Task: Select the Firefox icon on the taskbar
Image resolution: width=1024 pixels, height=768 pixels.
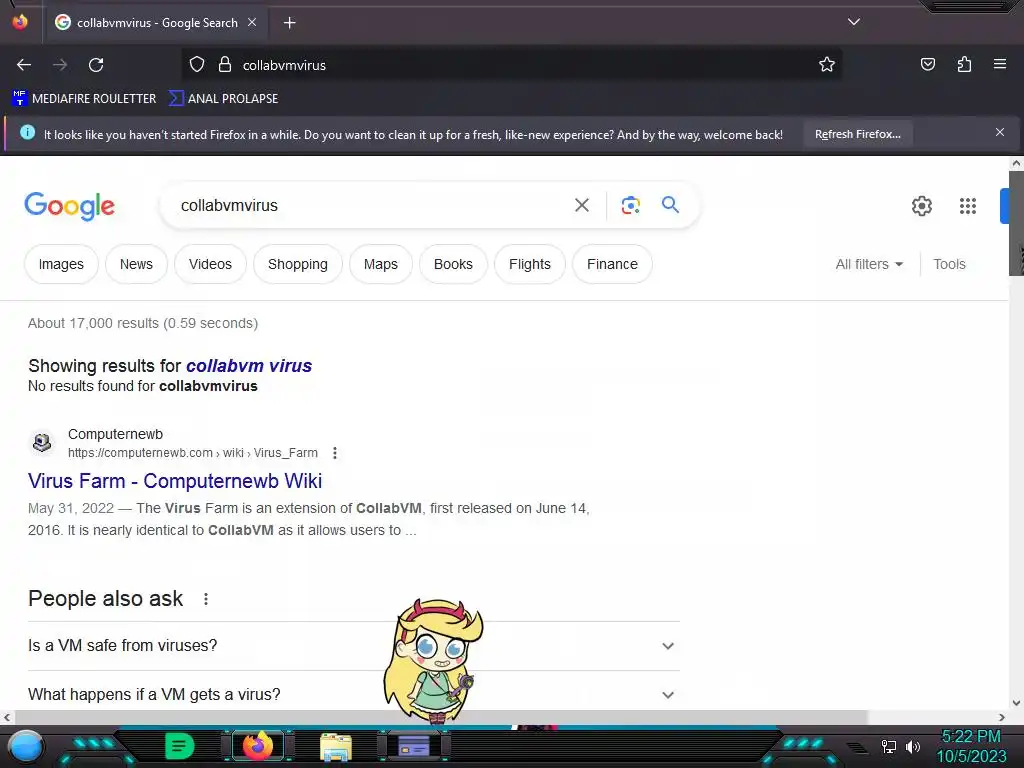Action: point(258,746)
